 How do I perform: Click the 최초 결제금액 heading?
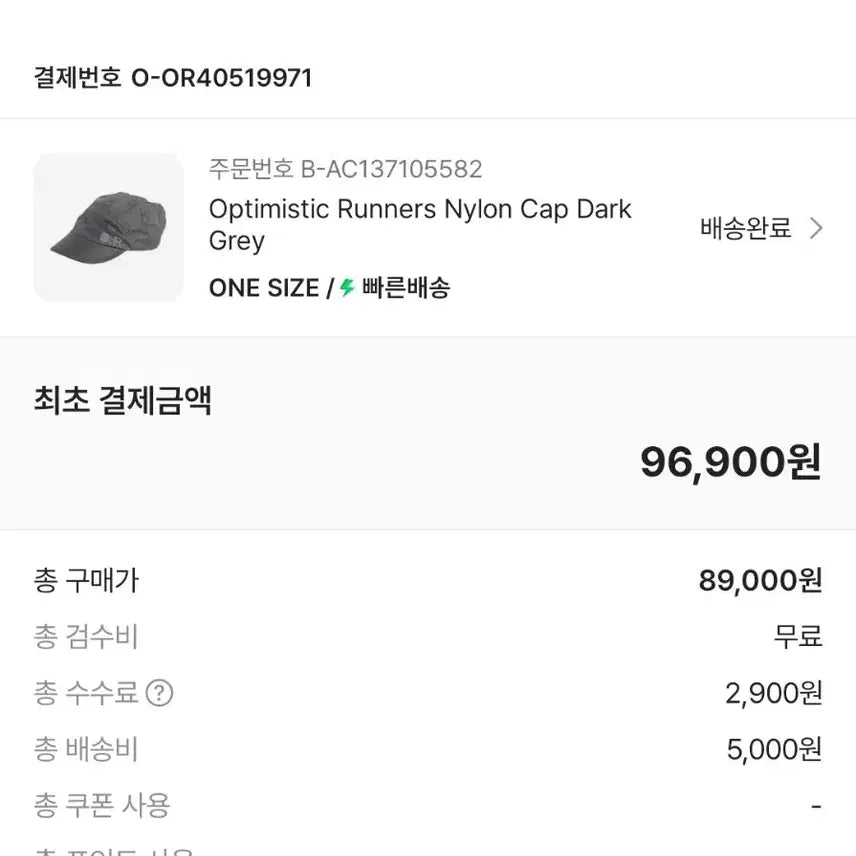point(123,401)
